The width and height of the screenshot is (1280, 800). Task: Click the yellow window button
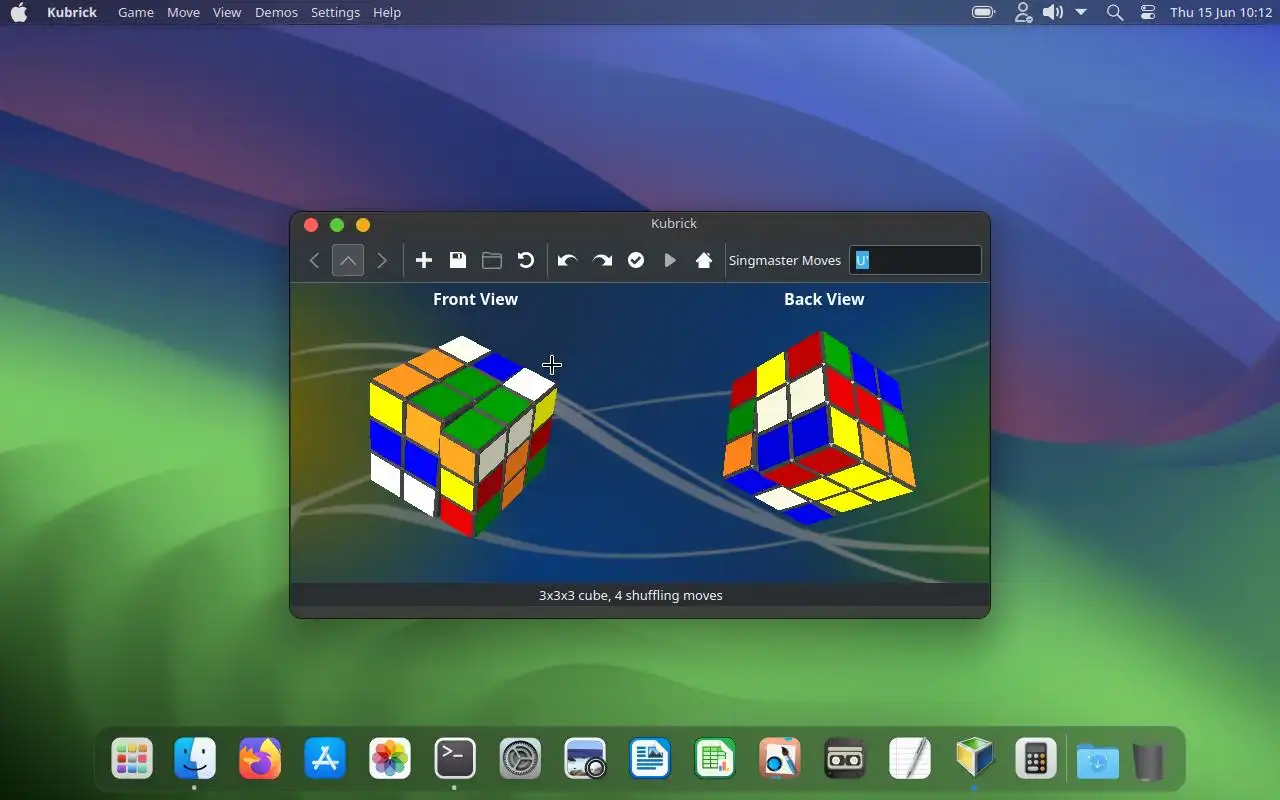click(363, 225)
